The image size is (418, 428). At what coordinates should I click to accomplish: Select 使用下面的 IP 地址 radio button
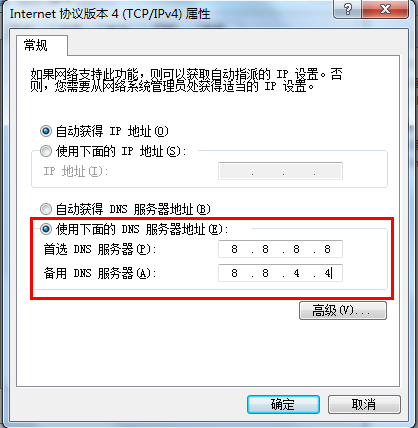46,151
